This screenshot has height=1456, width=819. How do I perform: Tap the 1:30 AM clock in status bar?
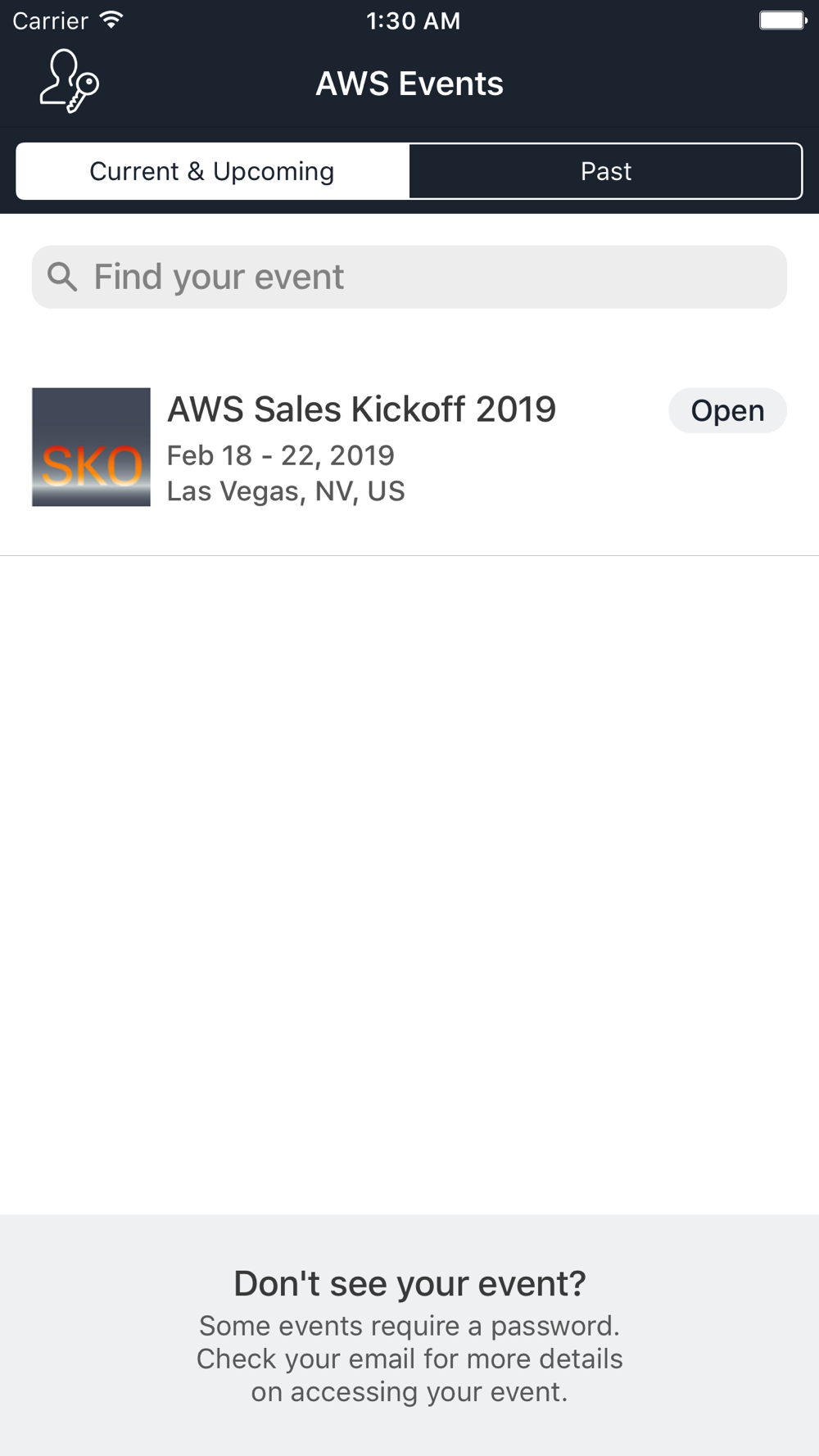(x=413, y=20)
